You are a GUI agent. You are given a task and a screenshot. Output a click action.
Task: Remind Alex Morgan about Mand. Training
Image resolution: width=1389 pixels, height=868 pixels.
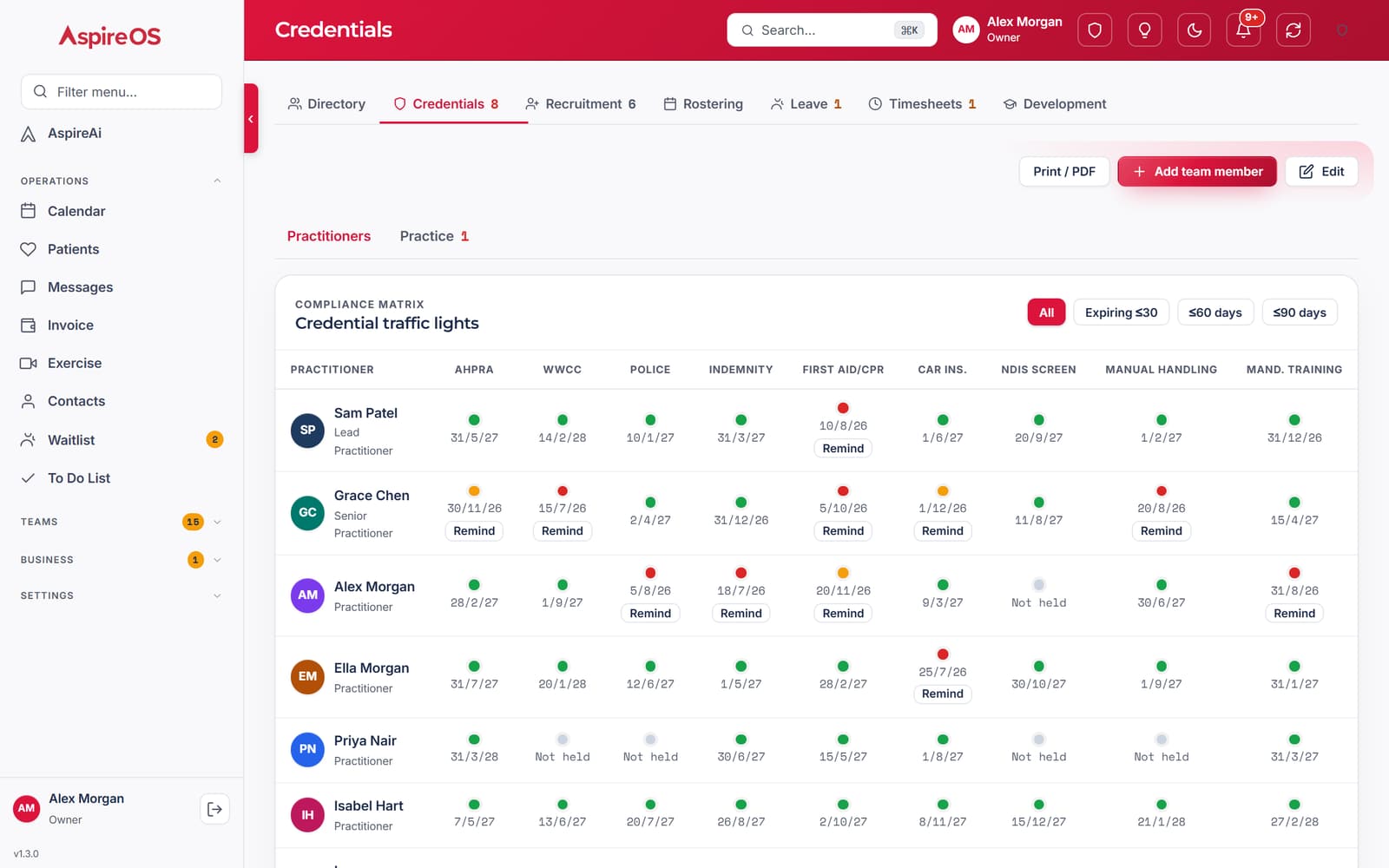[x=1294, y=613]
